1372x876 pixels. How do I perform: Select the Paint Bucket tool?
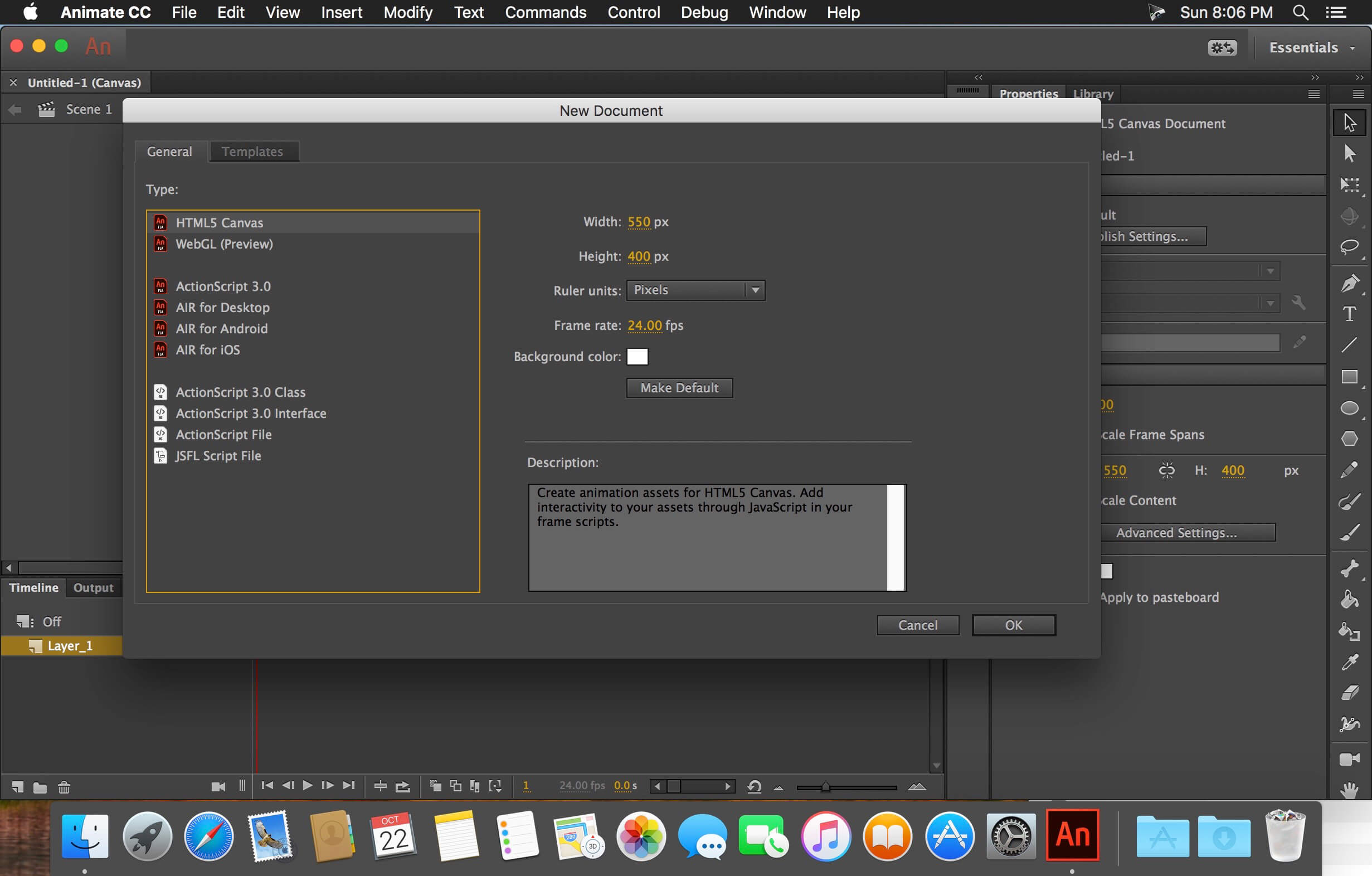pos(1349,600)
